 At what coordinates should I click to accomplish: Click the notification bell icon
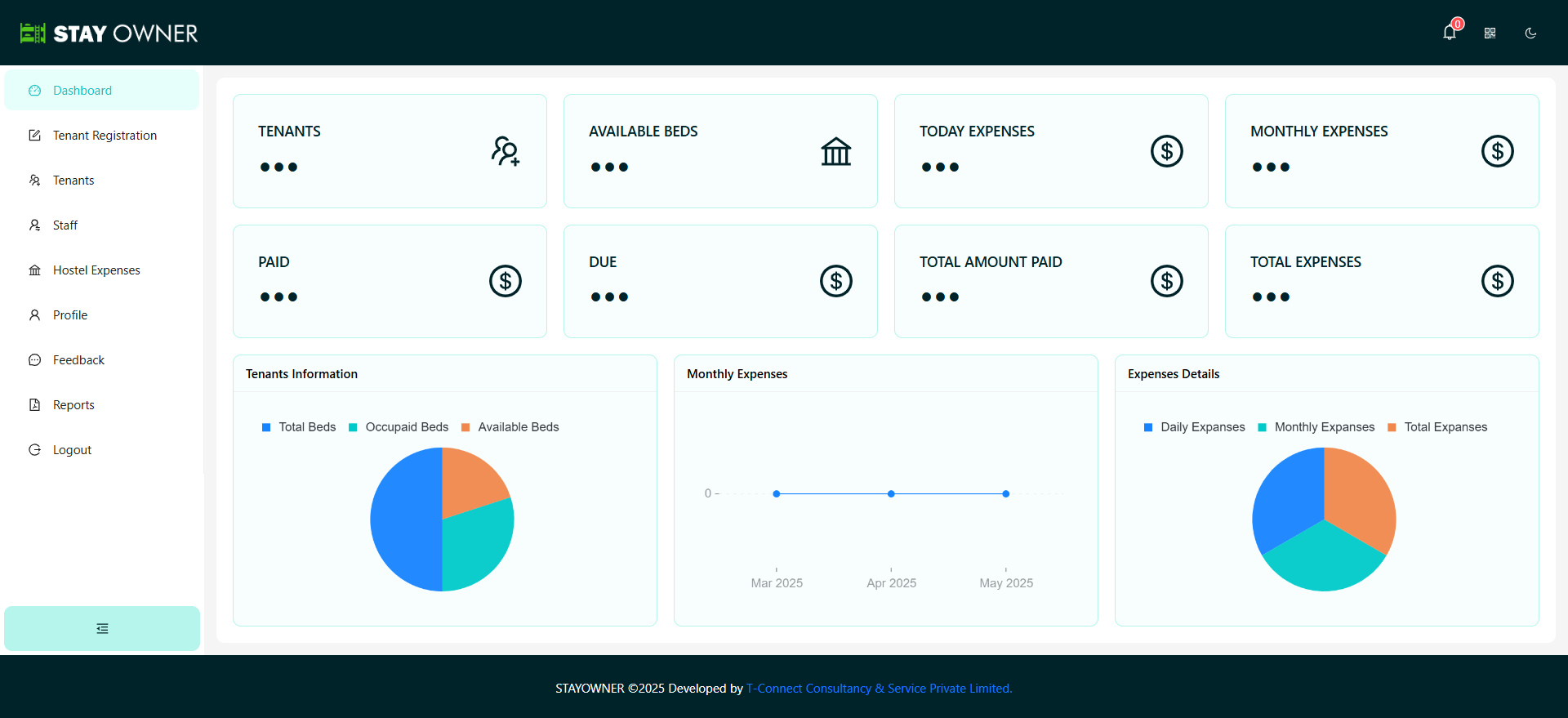(x=1449, y=33)
